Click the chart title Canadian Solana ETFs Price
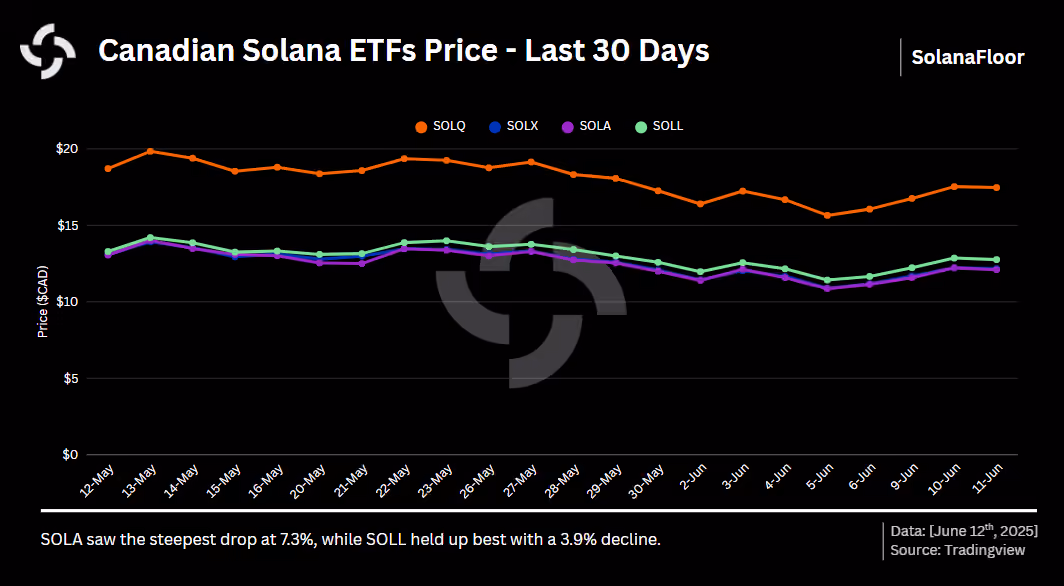 (x=404, y=51)
